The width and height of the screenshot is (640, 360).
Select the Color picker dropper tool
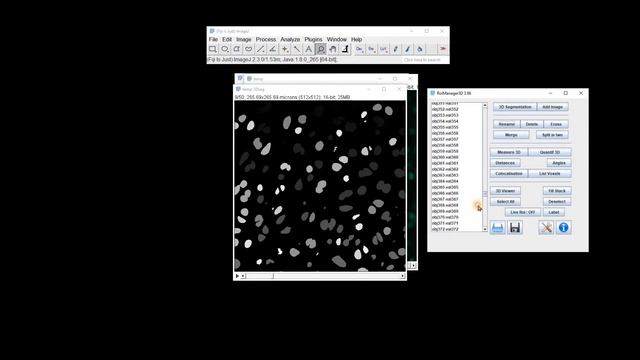pos(345,49)
